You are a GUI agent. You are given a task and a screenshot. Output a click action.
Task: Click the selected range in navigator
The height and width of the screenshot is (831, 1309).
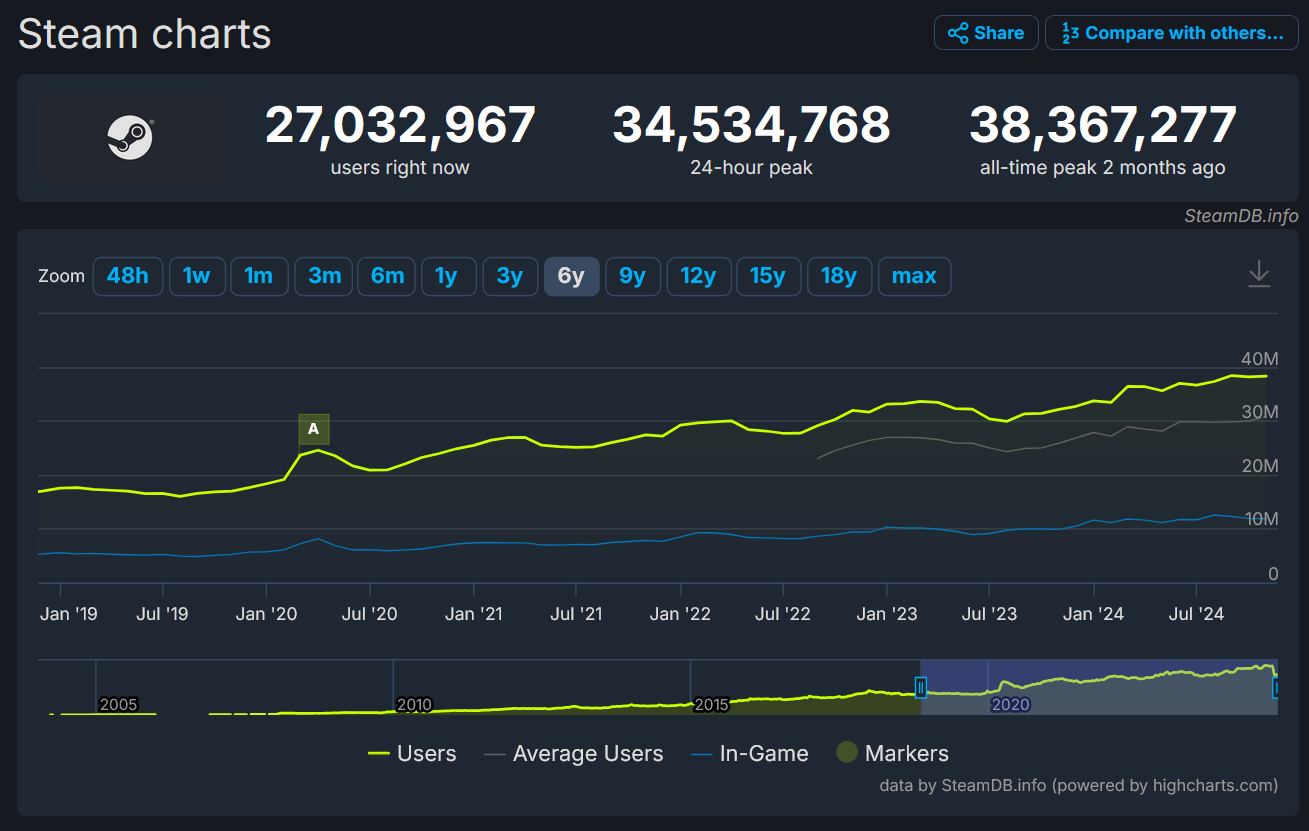tap(1098, 687)
